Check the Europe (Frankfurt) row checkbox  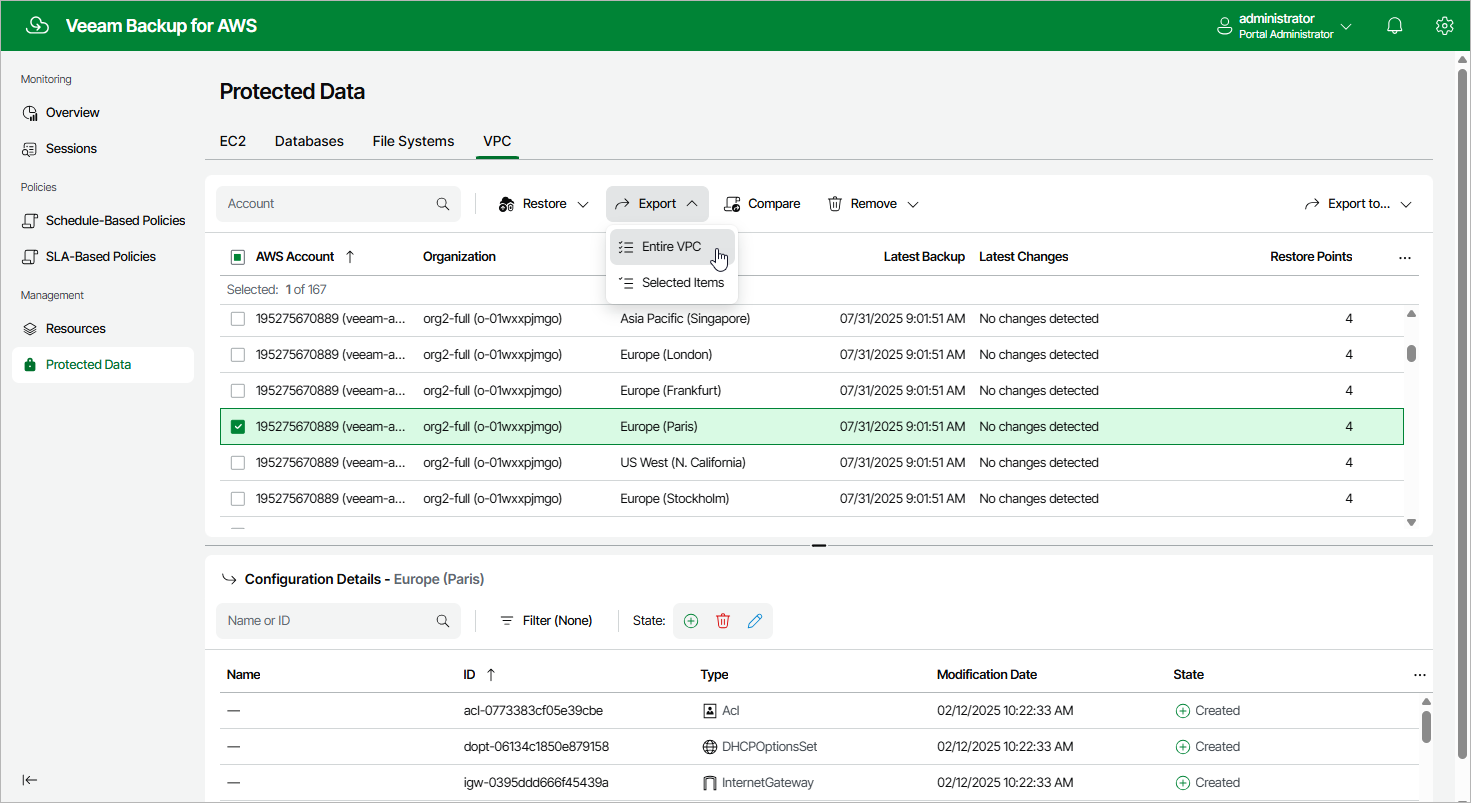(238, 391)
